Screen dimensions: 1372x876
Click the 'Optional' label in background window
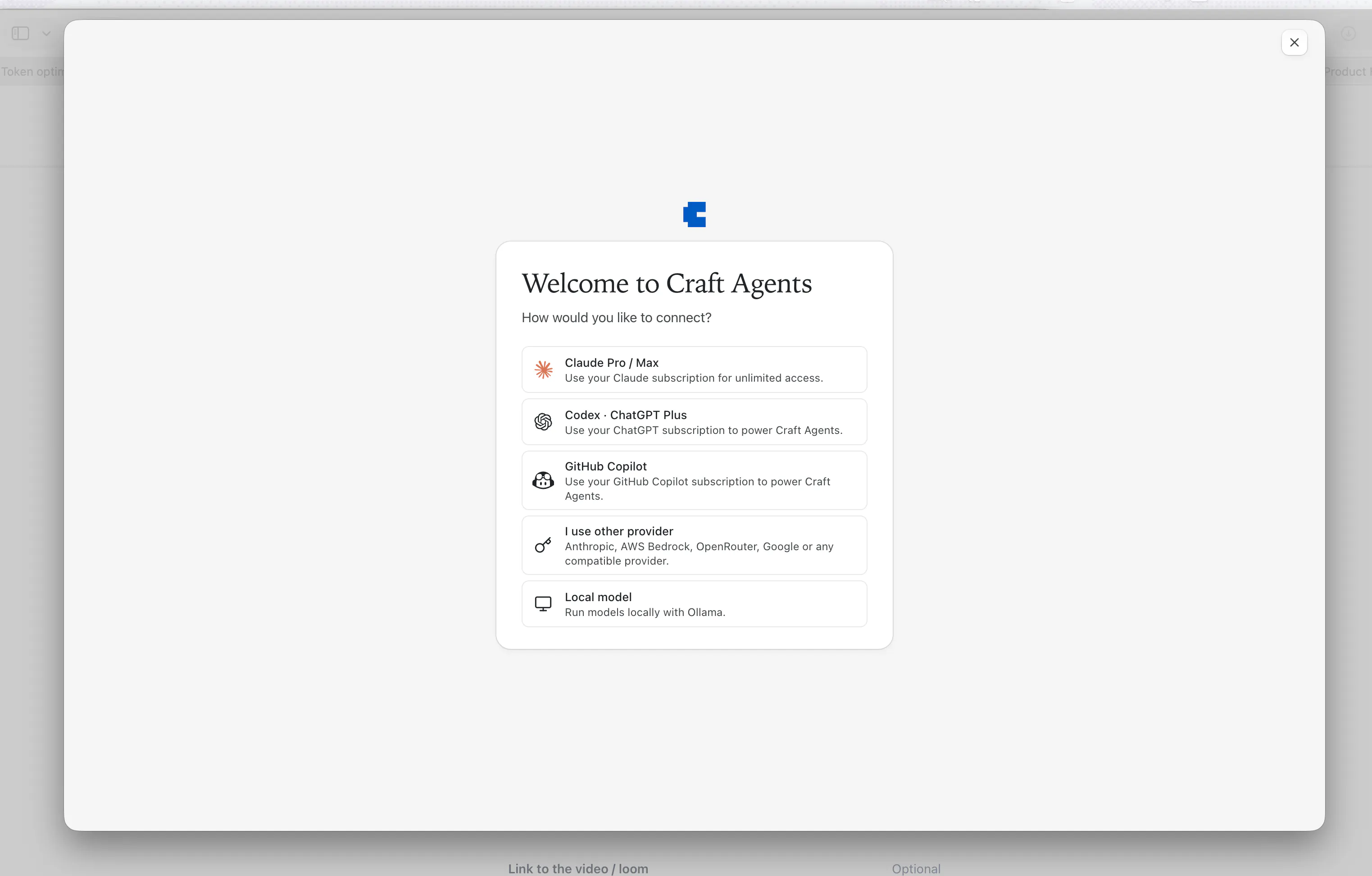916,869
